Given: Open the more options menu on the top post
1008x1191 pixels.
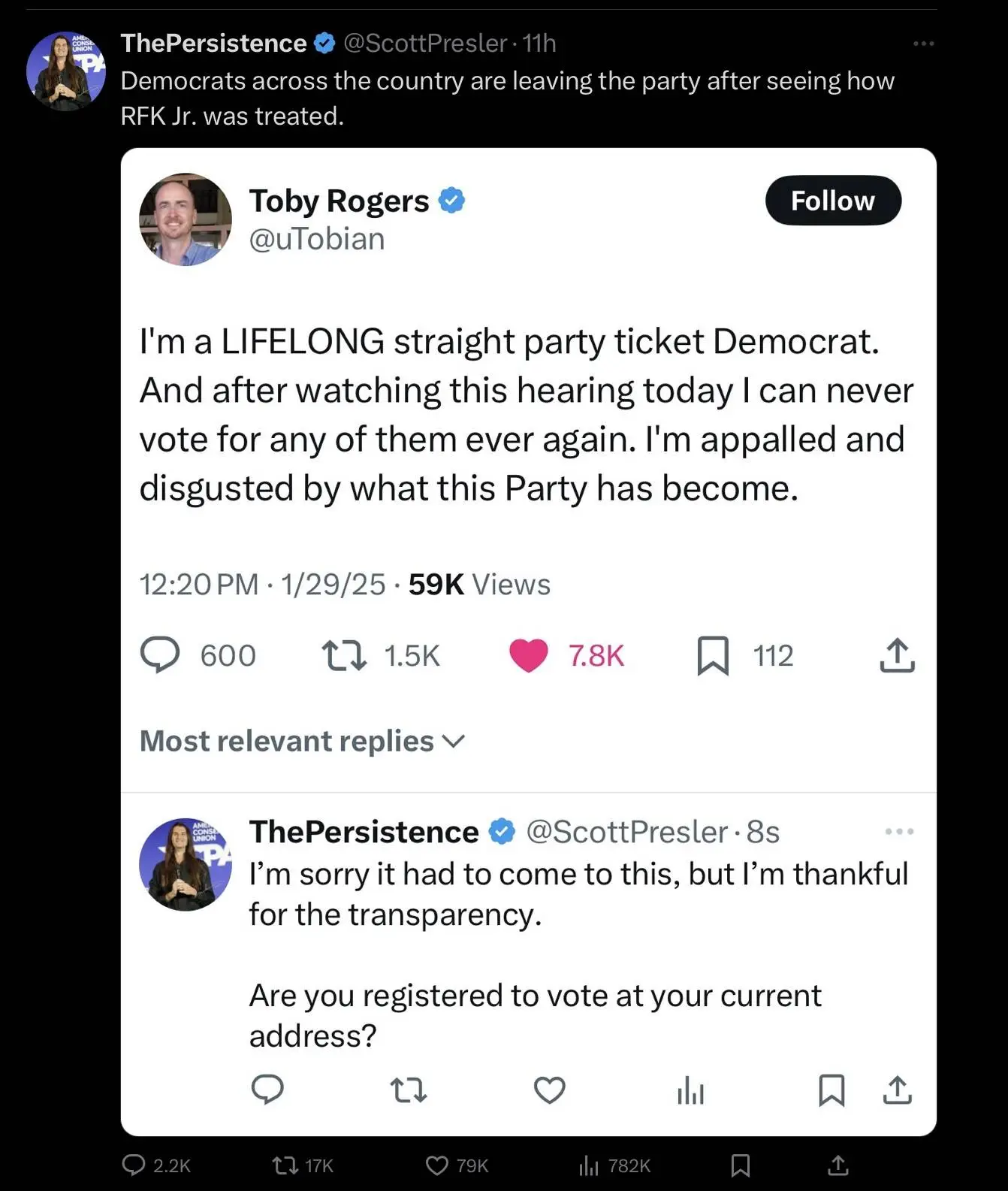Looking at the screenshot, I should coord(923,44).
